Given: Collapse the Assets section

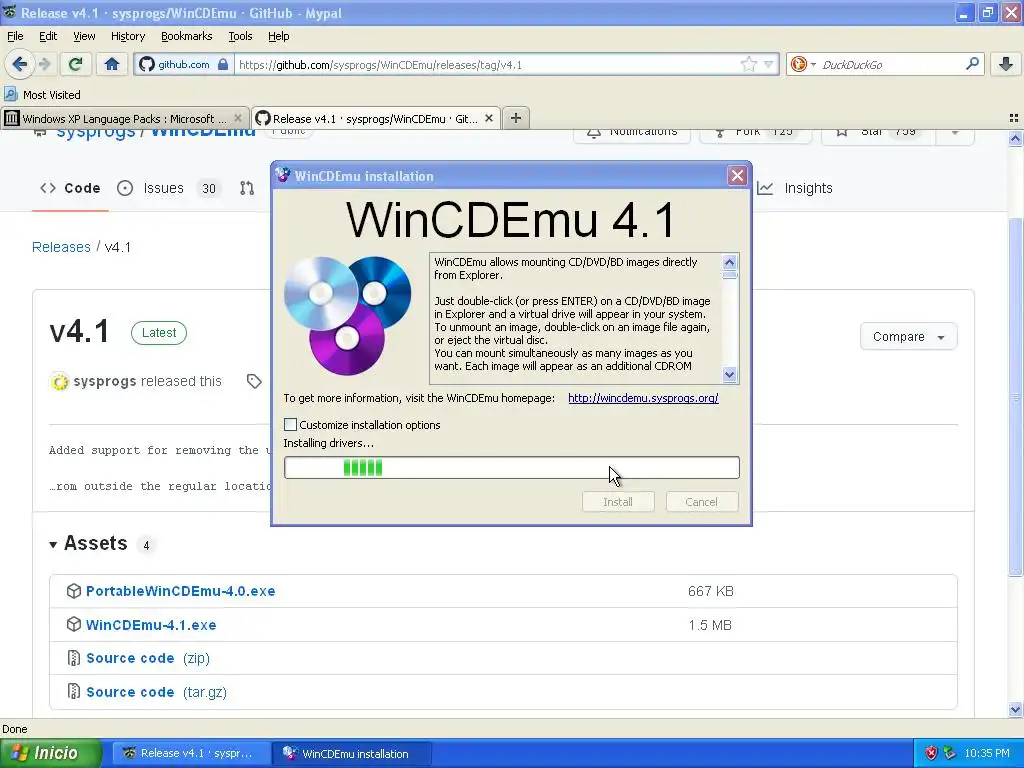Looking at the screenshot, I should click(53, 545).
